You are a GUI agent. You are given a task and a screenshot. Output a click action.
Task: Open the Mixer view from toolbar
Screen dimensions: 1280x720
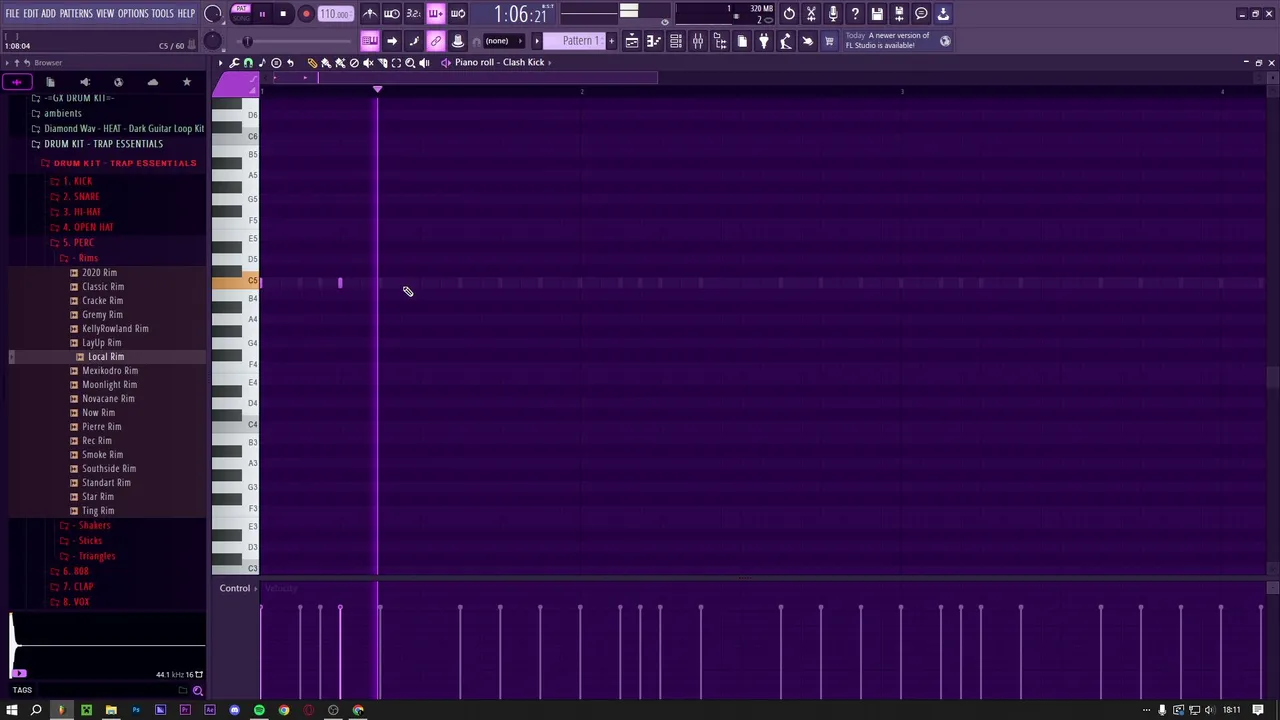(697, 41)
